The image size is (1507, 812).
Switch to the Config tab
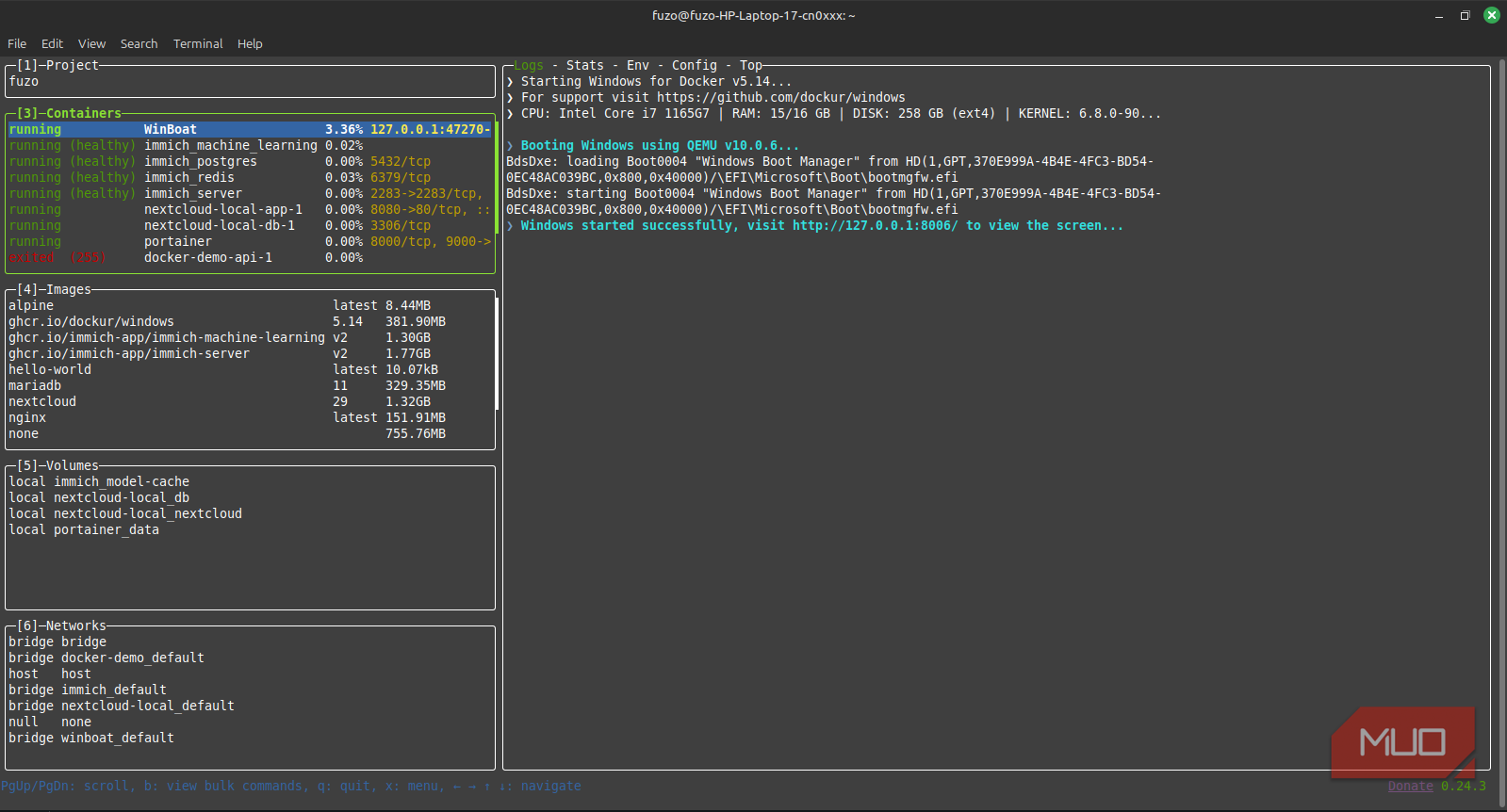(695, 66)
